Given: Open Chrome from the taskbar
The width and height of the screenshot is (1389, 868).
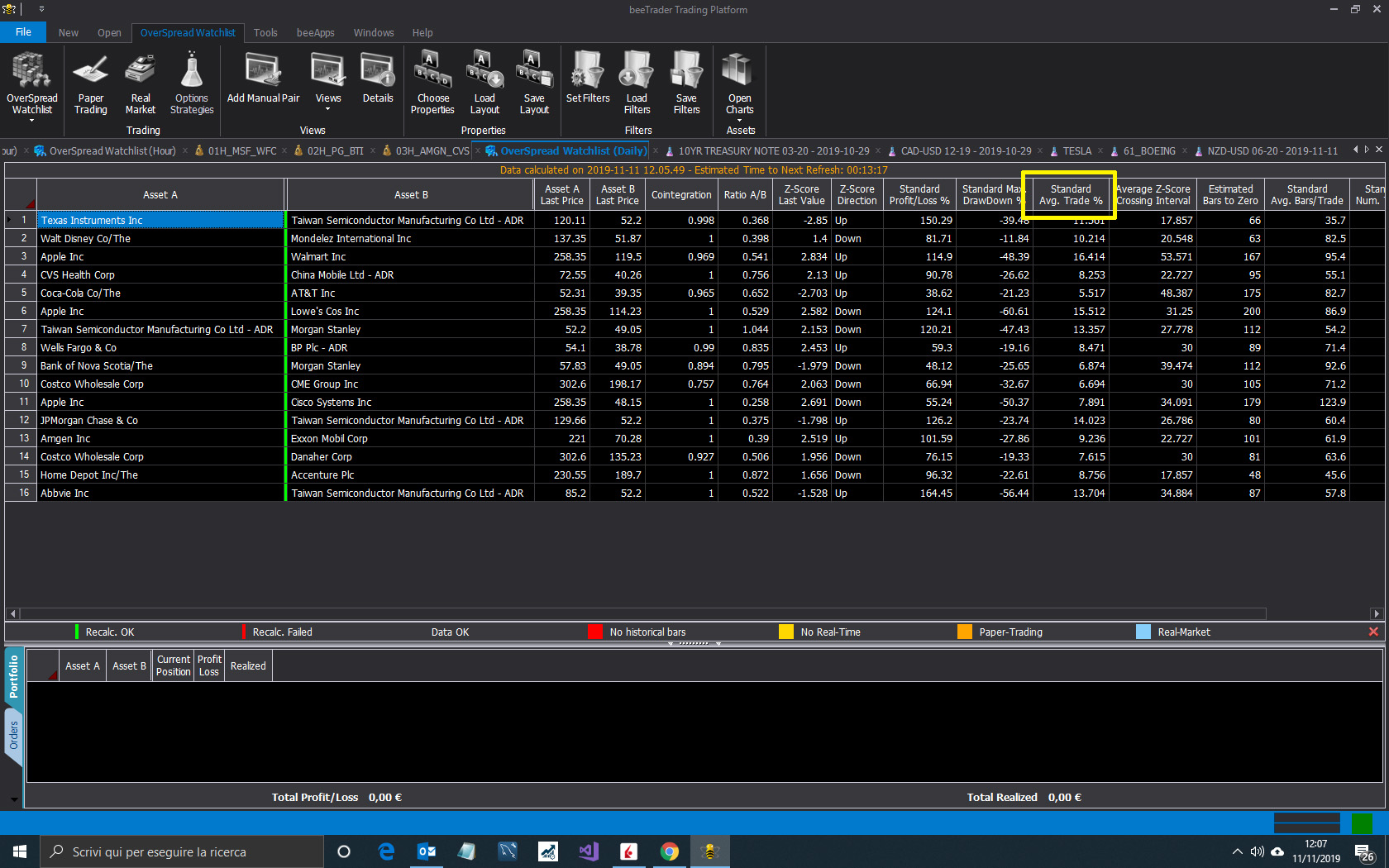Looking at the screenshot, I should (x=670, y=851).
